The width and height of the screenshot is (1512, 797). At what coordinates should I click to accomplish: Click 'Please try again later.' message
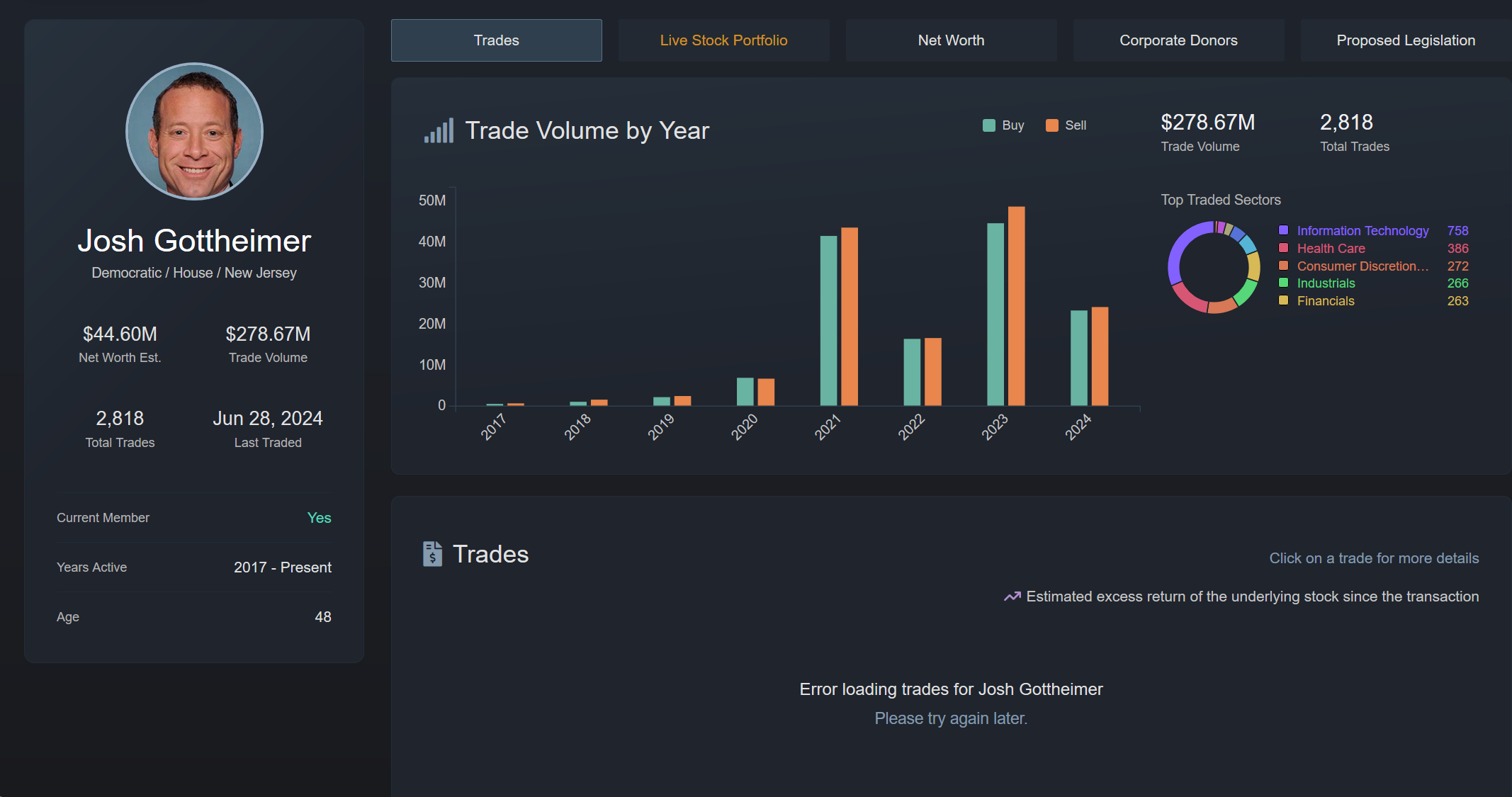point(951,718)
